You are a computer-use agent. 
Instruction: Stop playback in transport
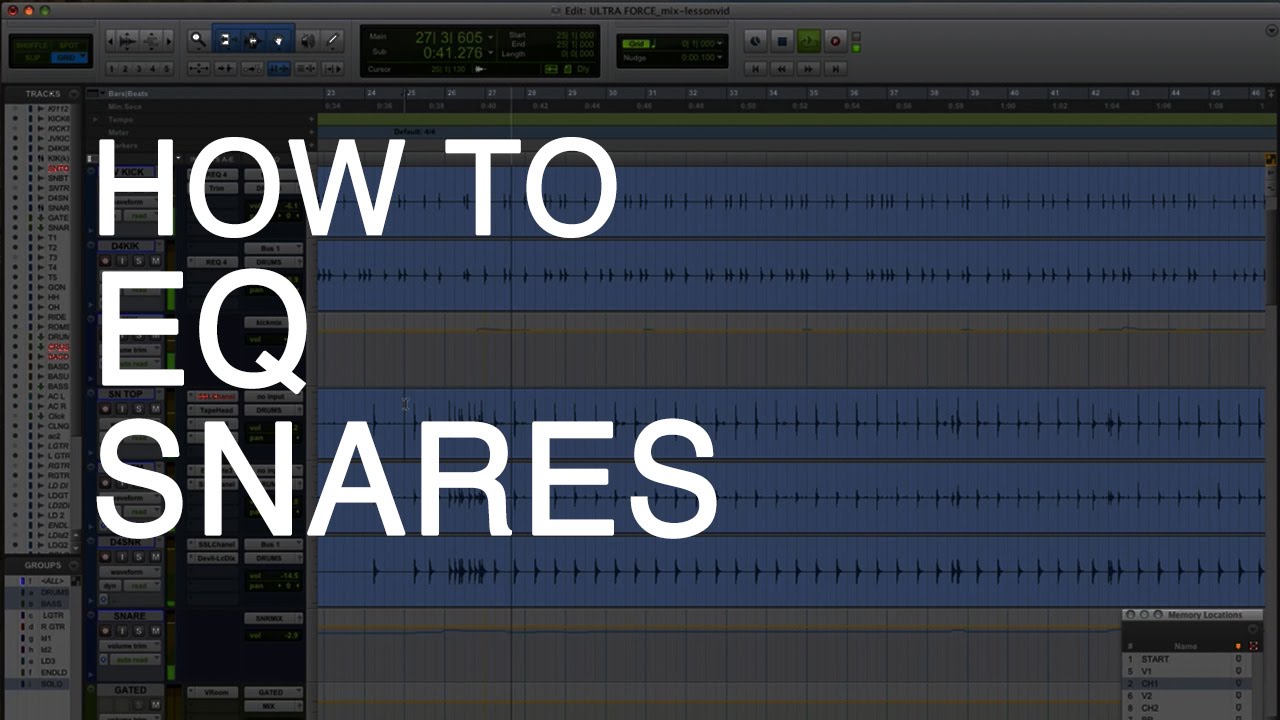pos(782,41)
